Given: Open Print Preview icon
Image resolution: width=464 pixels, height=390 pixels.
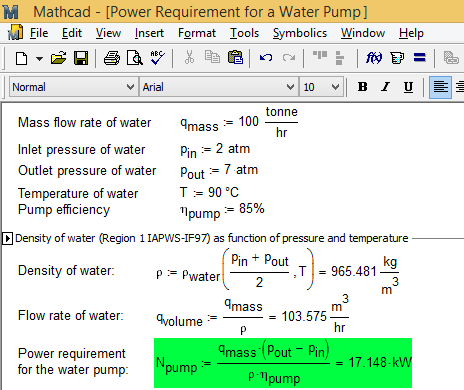Looking at the screenshot, I should 135,58.
